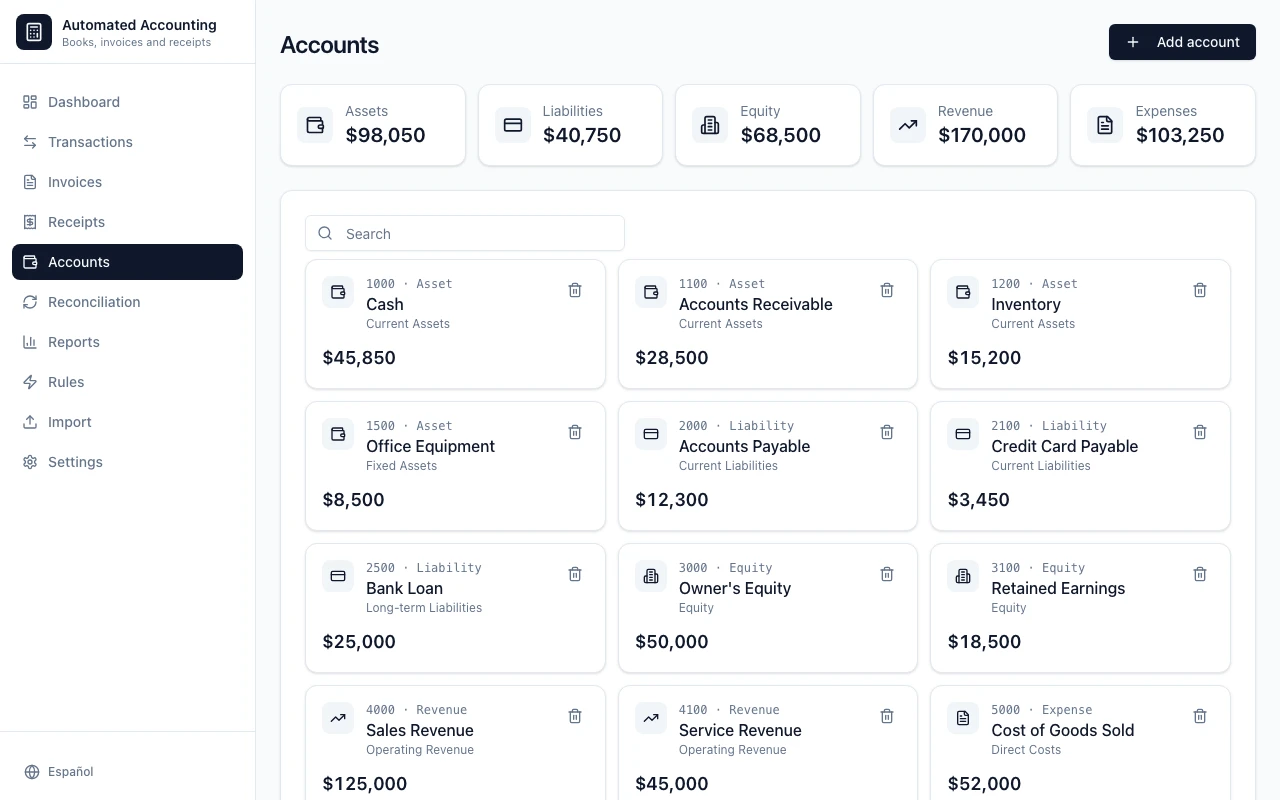Viewport: 1280px width, 800px height.
Task: Click 'Fixed Assets' subtitle on Office Equipment
Action: [x=401, y=466]
